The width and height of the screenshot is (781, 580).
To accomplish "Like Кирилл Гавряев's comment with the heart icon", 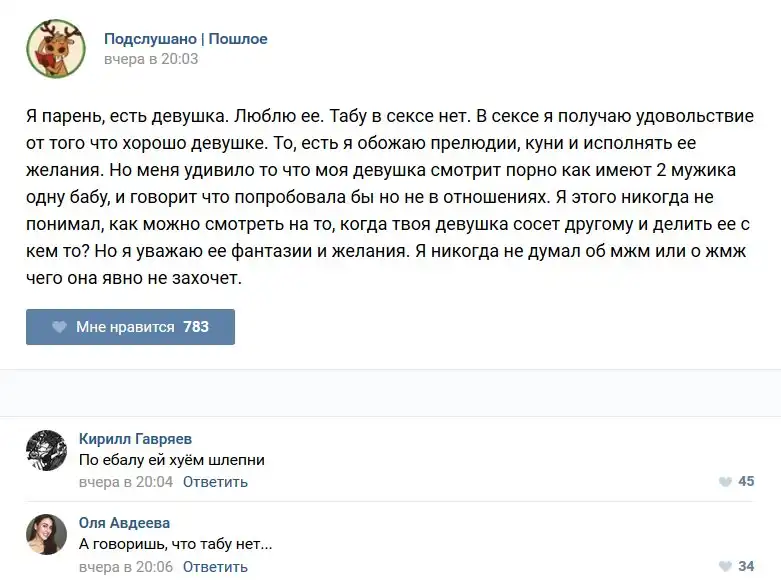I will tap(725, 482).
